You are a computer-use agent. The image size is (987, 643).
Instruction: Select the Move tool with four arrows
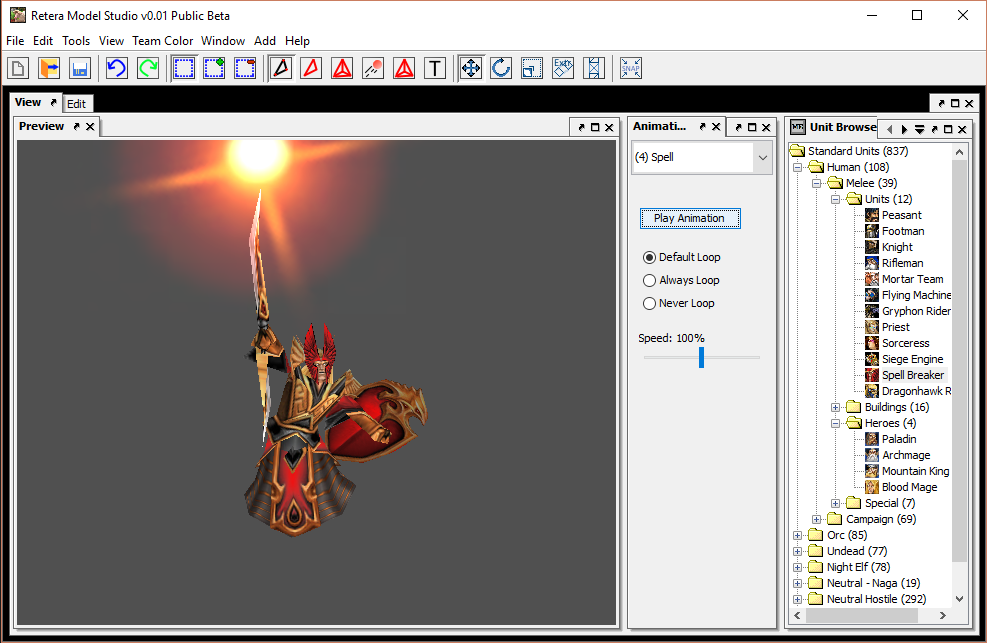[x=470, y=68]
